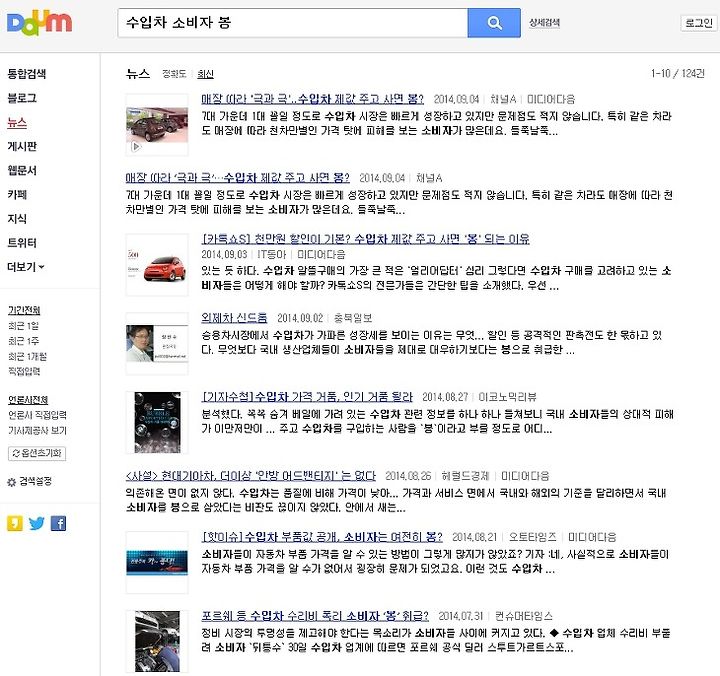Select 뉴스 in the sidebar
This screenshot has width=720, height=676.
coord(17,122)
